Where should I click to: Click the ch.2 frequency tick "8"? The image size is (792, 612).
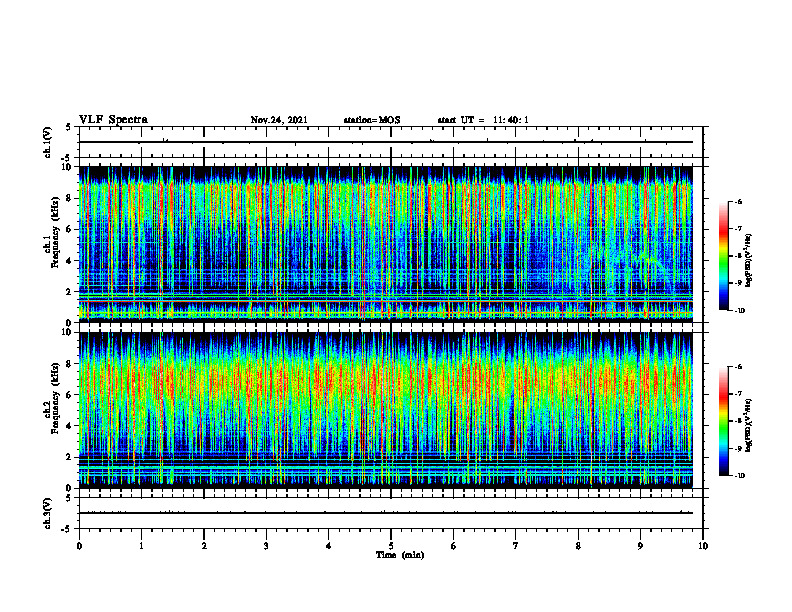pos(70,364)
